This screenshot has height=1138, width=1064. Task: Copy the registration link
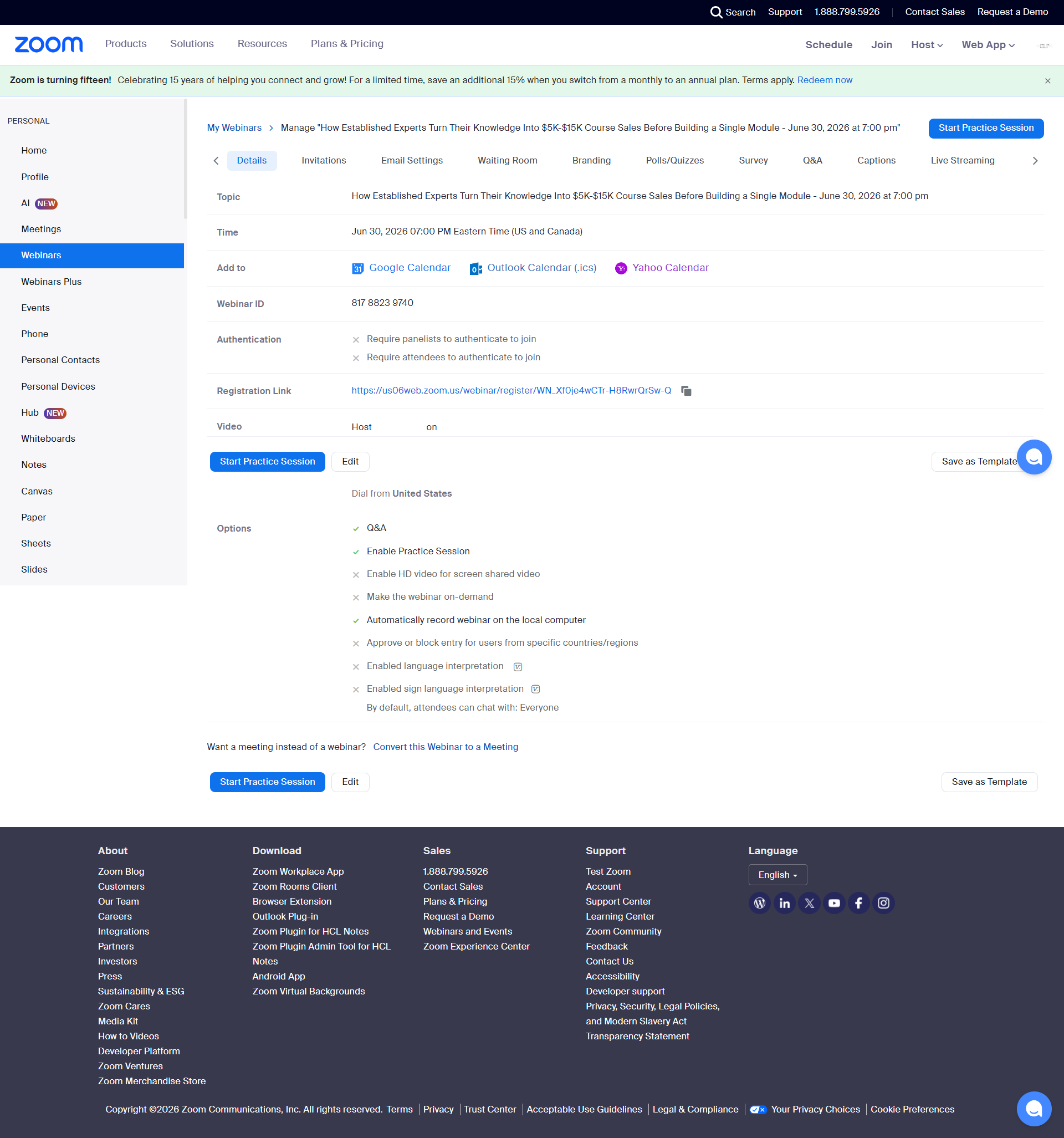pyautogui.click(x=686, y=390)
